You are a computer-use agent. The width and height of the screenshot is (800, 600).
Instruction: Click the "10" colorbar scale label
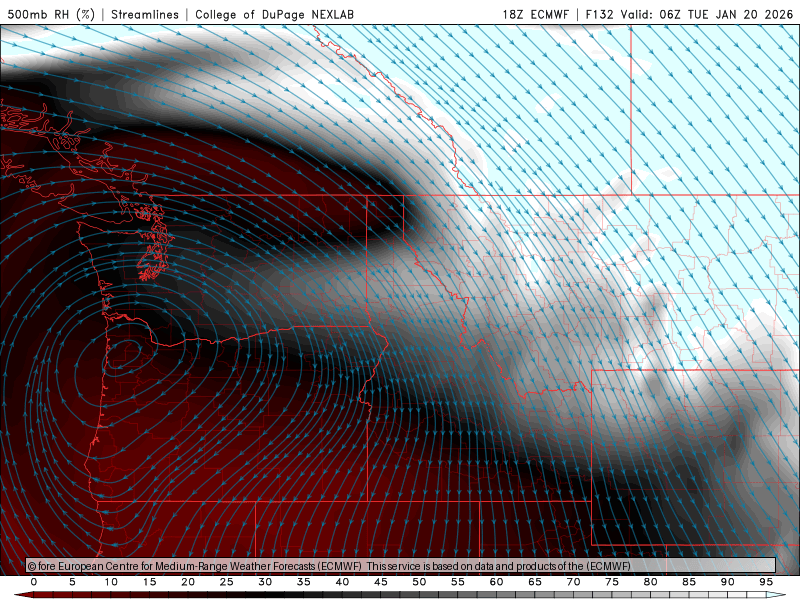coord(111,582)
